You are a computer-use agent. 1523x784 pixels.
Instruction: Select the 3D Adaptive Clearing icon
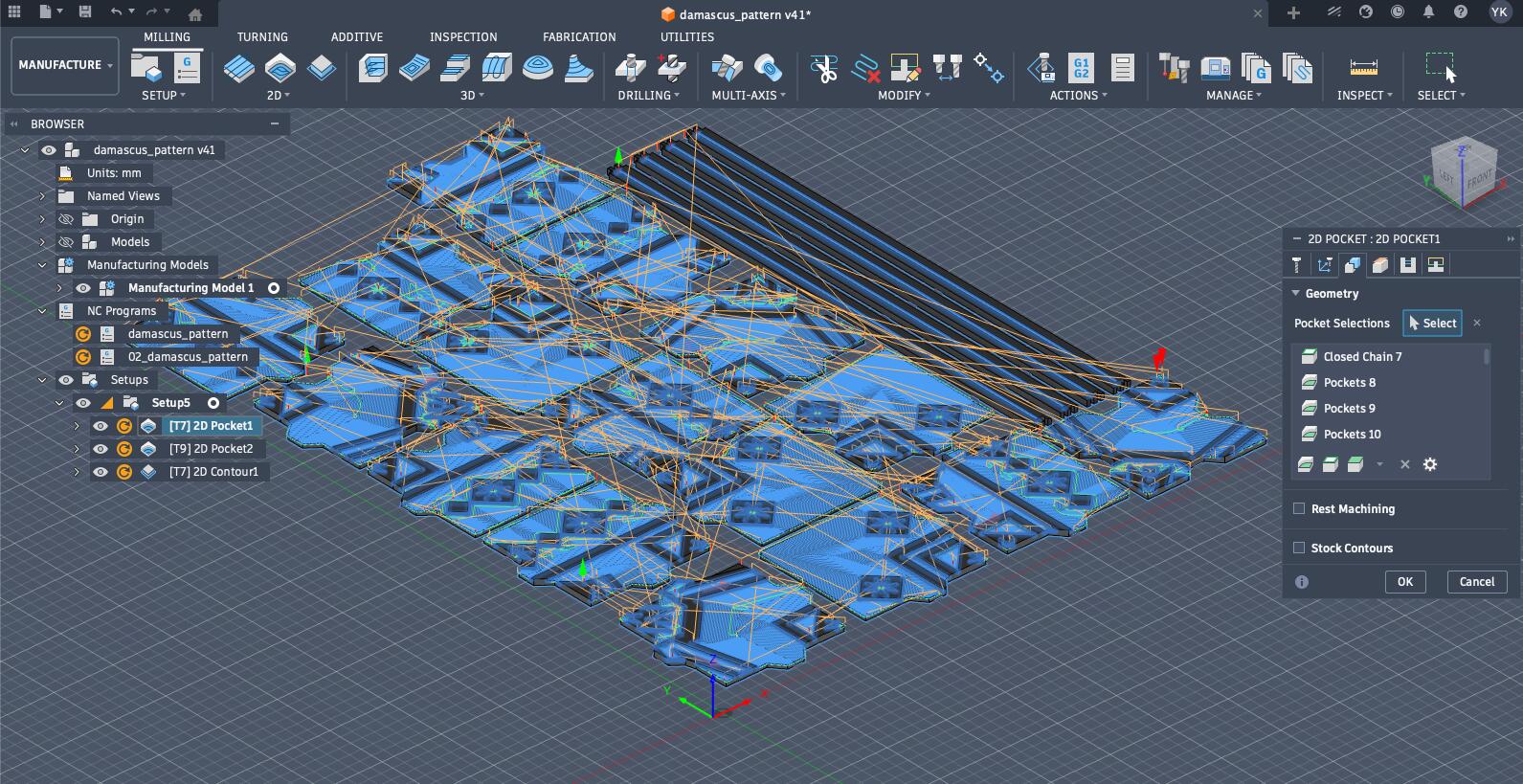tap(373, 68)
